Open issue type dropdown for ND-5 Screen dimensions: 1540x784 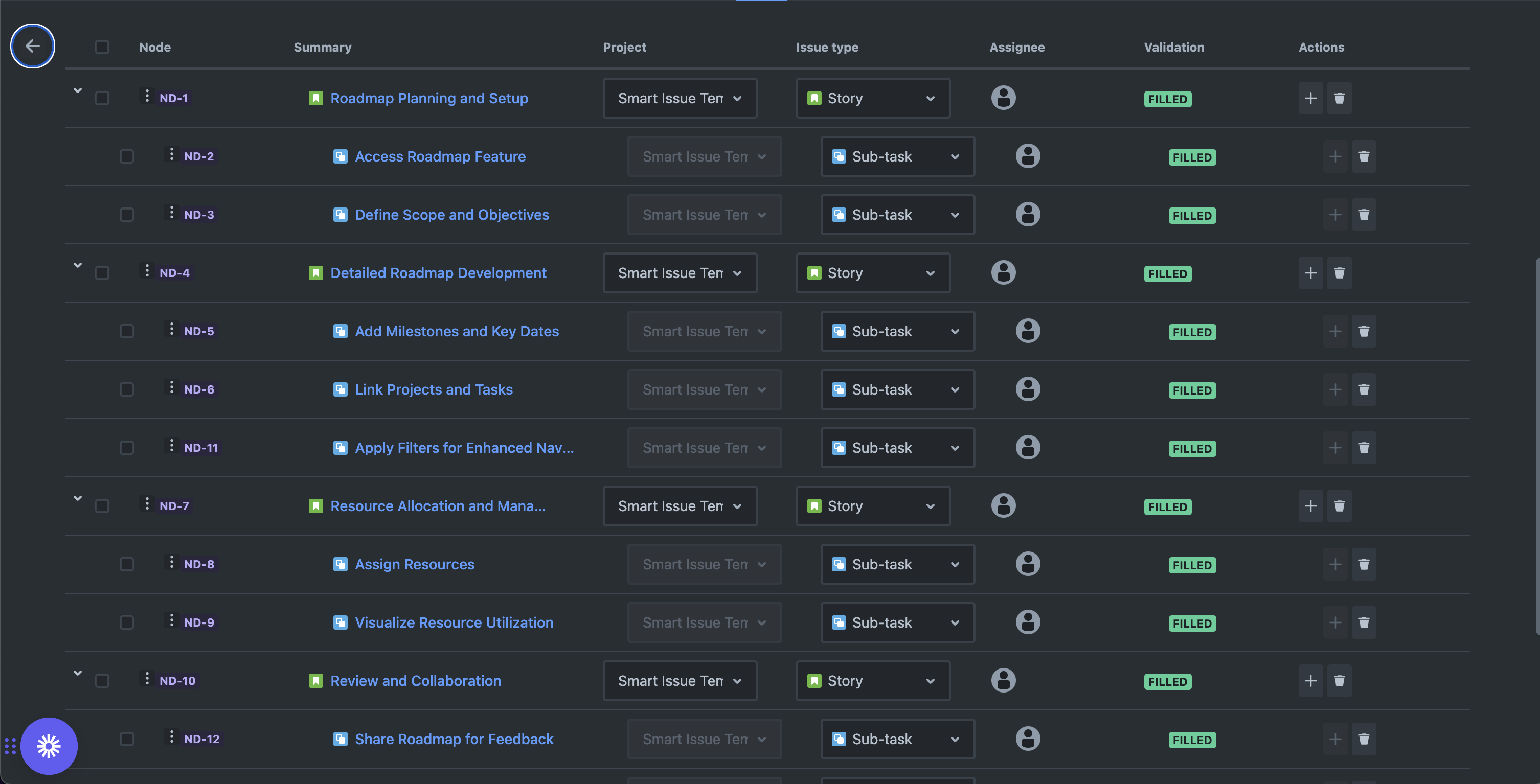click(897, 331)
